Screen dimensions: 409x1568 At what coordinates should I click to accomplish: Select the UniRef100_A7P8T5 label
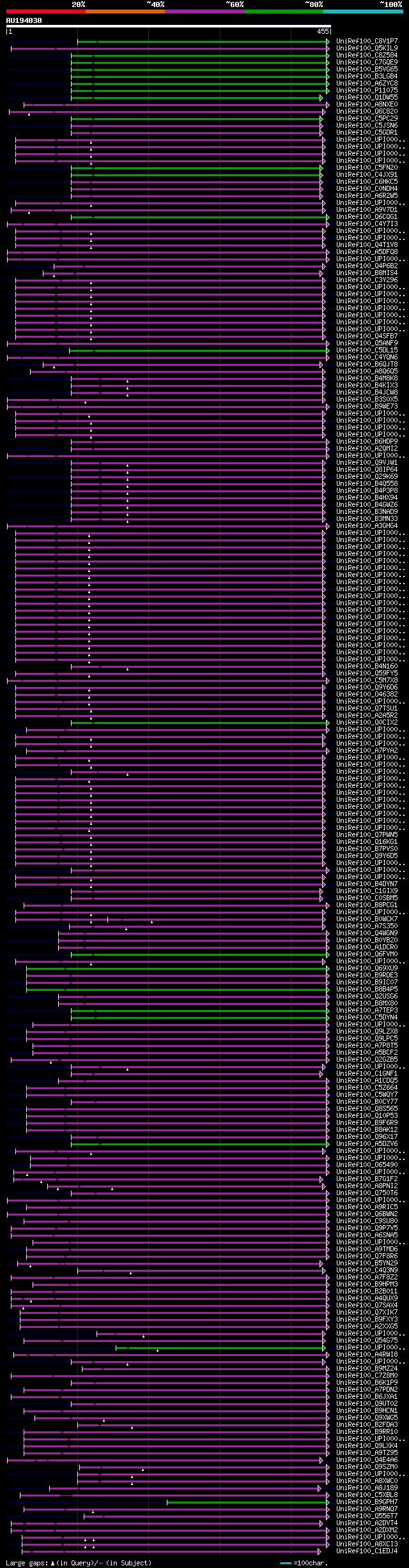(367, 1045)
